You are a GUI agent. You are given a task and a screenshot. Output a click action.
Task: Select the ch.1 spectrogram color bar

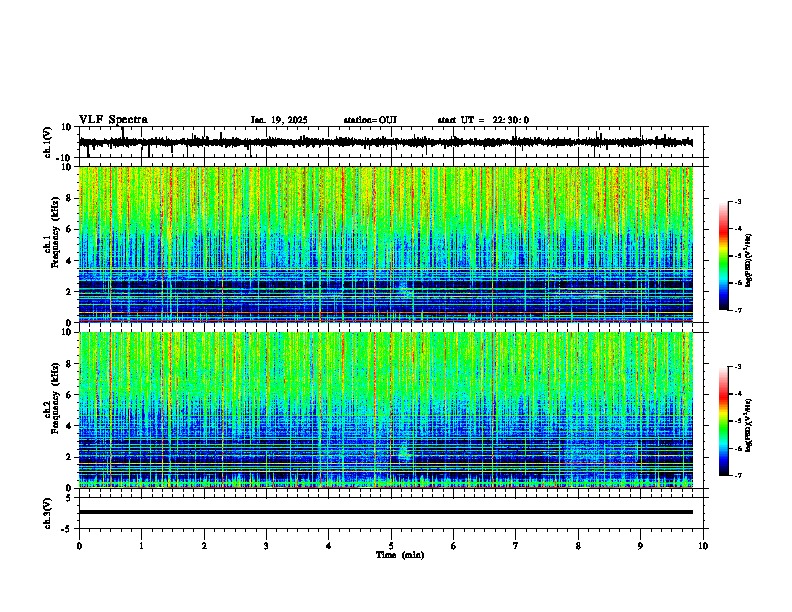point(724,256)
